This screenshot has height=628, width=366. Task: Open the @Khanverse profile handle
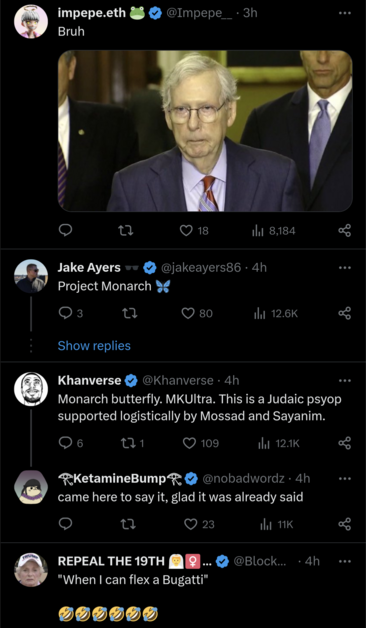coord(178,380)
